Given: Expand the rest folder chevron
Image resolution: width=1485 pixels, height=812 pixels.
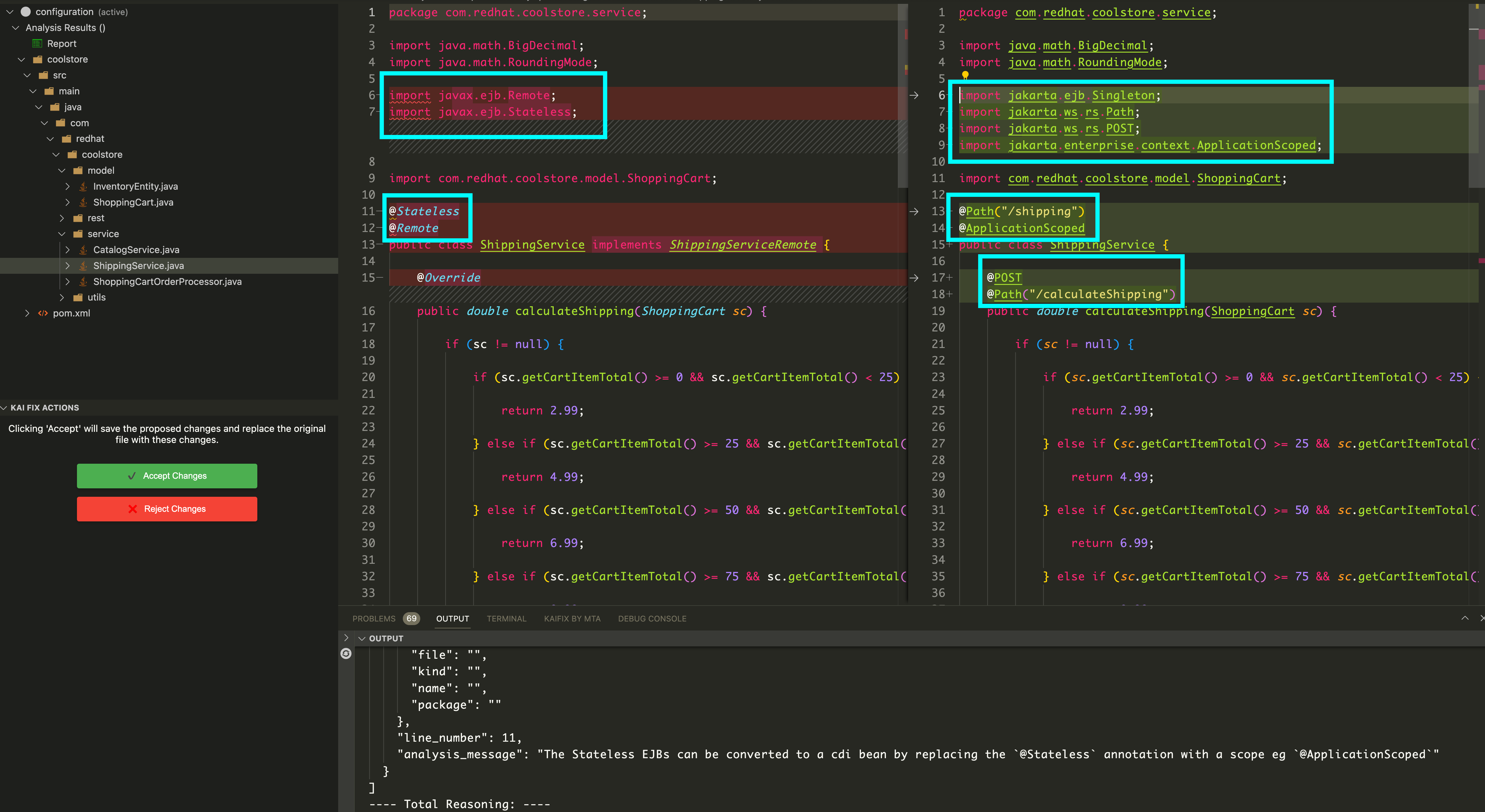Looking at the screenshot, I should coord(62,218).
